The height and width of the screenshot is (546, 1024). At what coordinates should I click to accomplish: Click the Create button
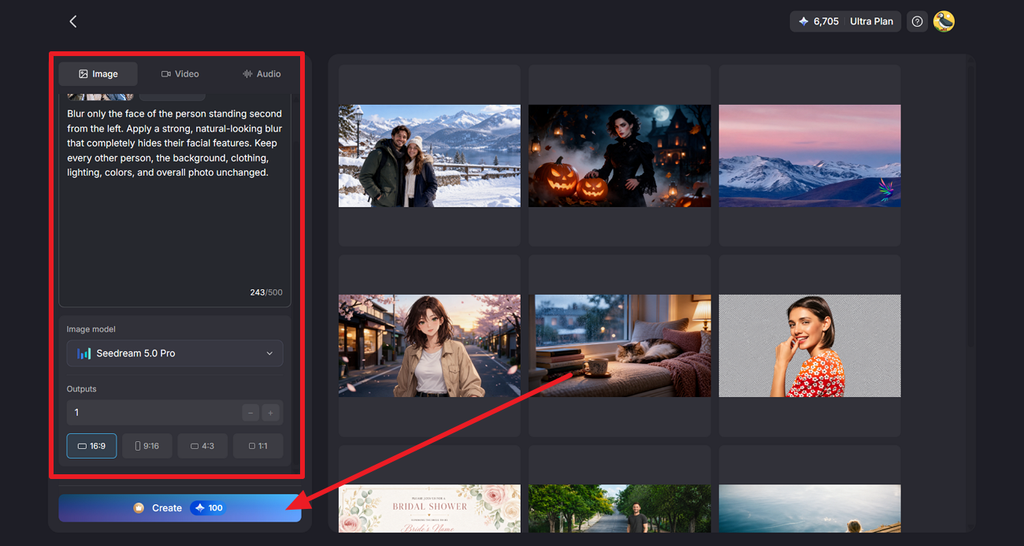pos(180,508)
